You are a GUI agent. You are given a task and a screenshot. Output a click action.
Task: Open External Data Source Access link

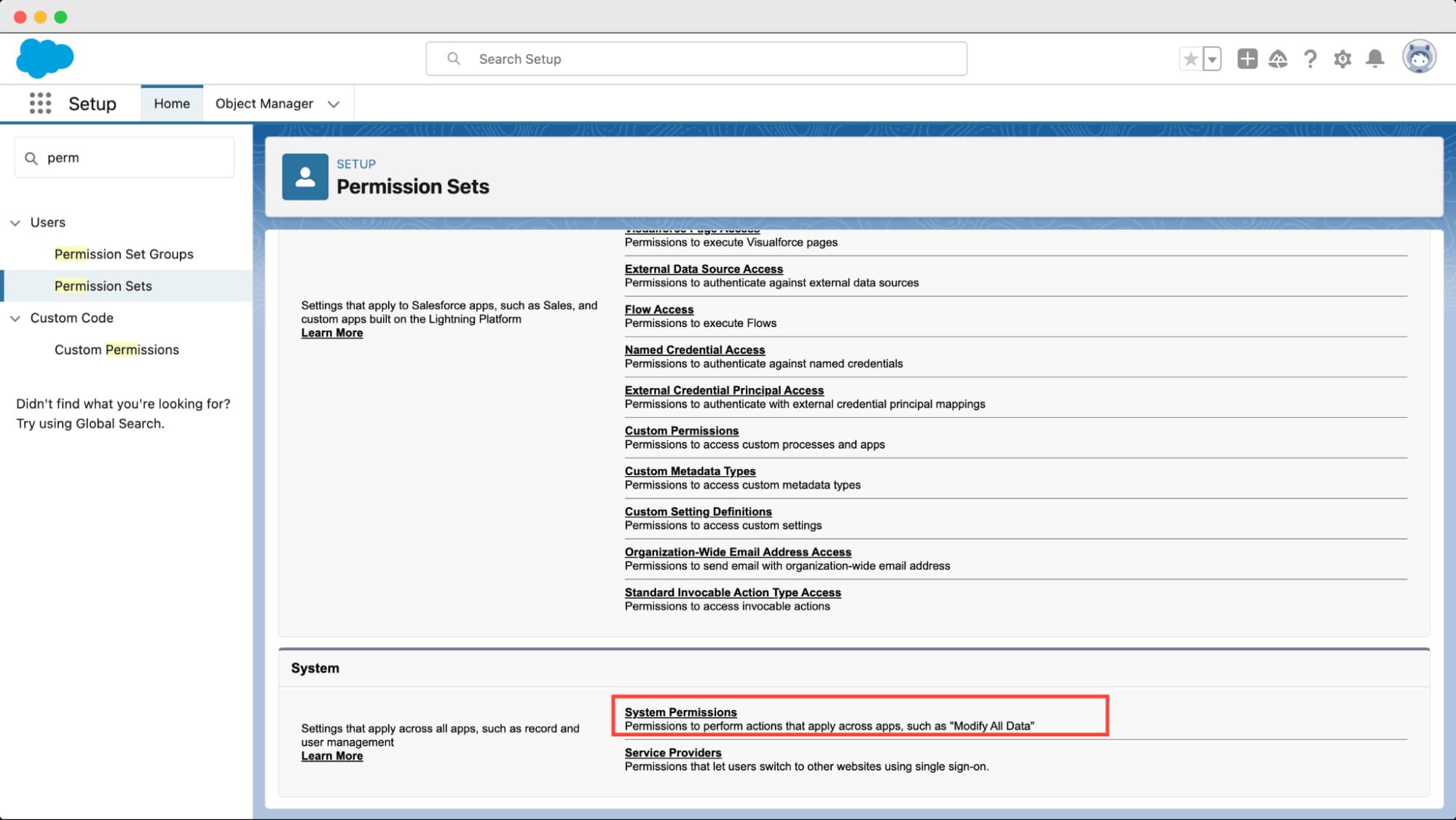coord(704,269)
